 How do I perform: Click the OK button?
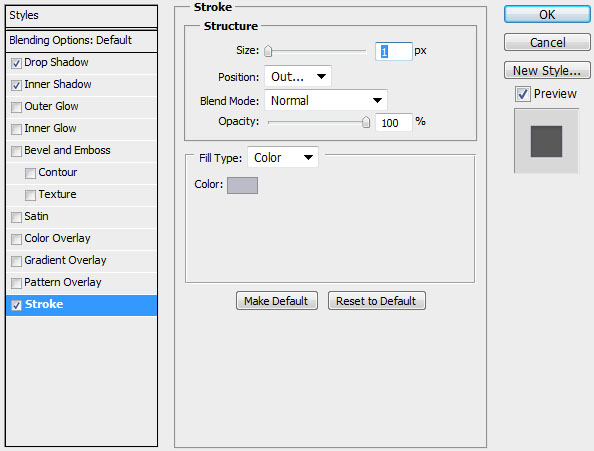pos(547,14)
